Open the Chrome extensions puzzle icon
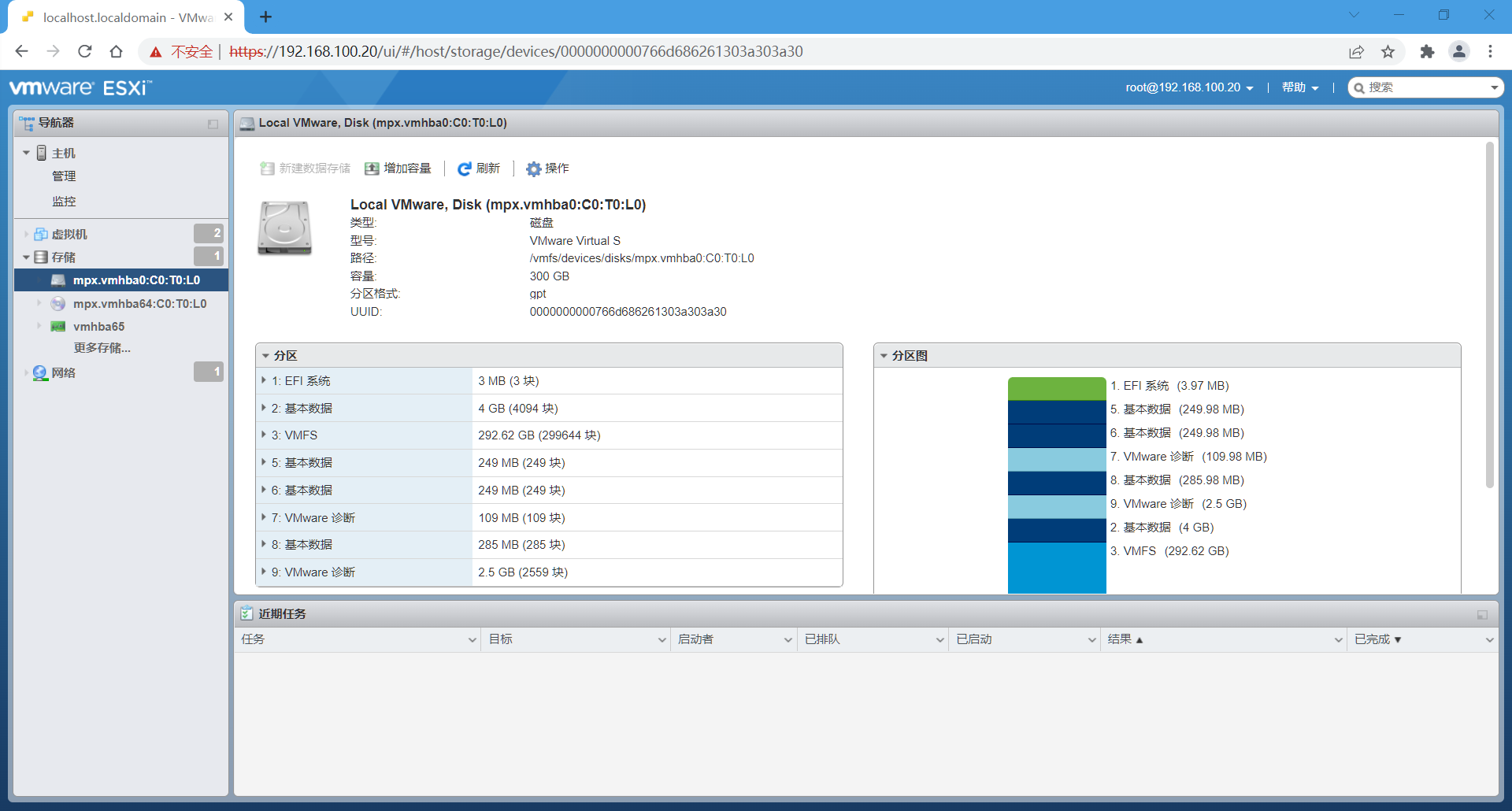1512x811 pixels. 1427,51
